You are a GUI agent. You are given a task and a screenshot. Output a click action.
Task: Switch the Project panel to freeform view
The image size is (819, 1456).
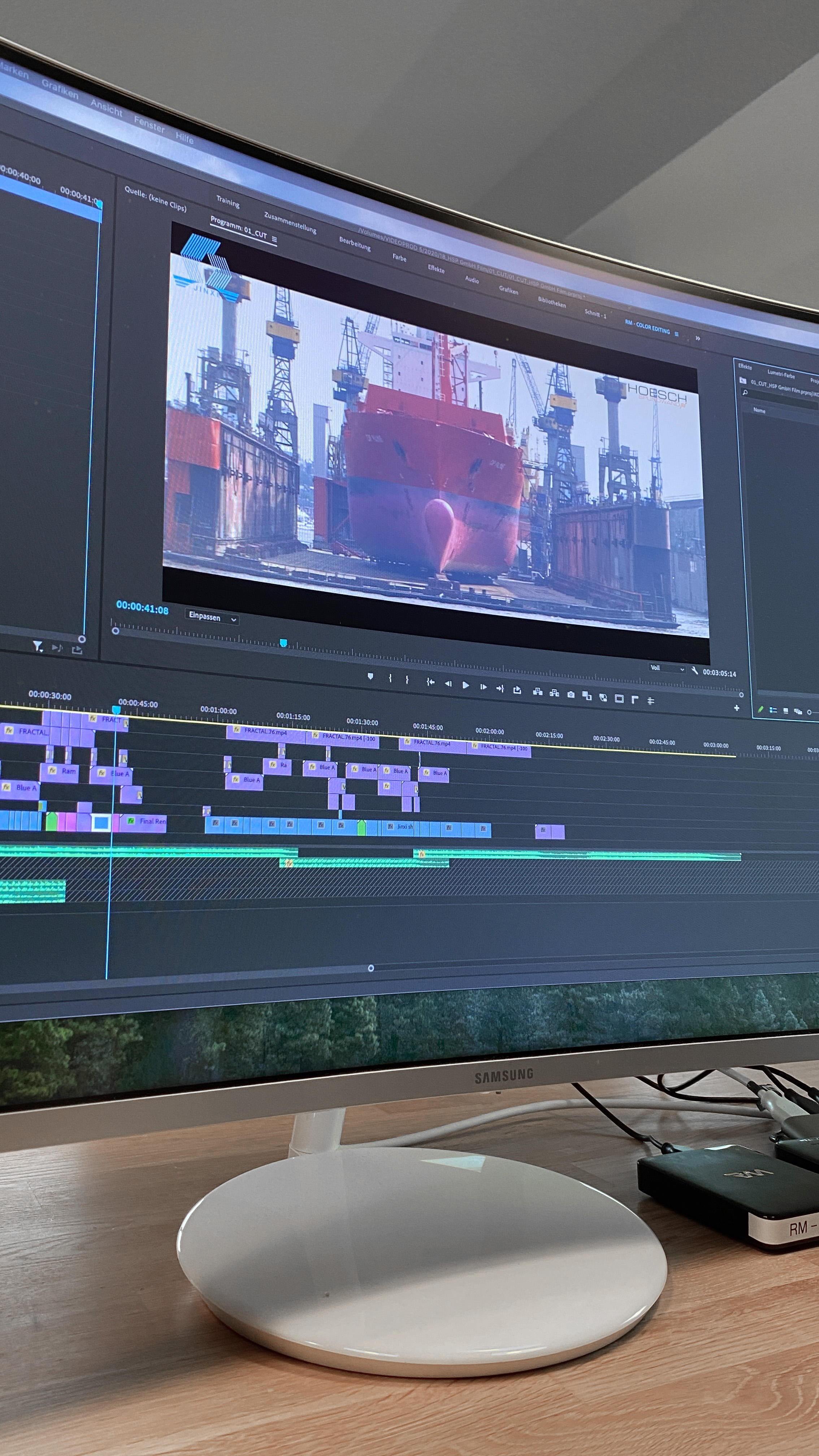point(798,712)
